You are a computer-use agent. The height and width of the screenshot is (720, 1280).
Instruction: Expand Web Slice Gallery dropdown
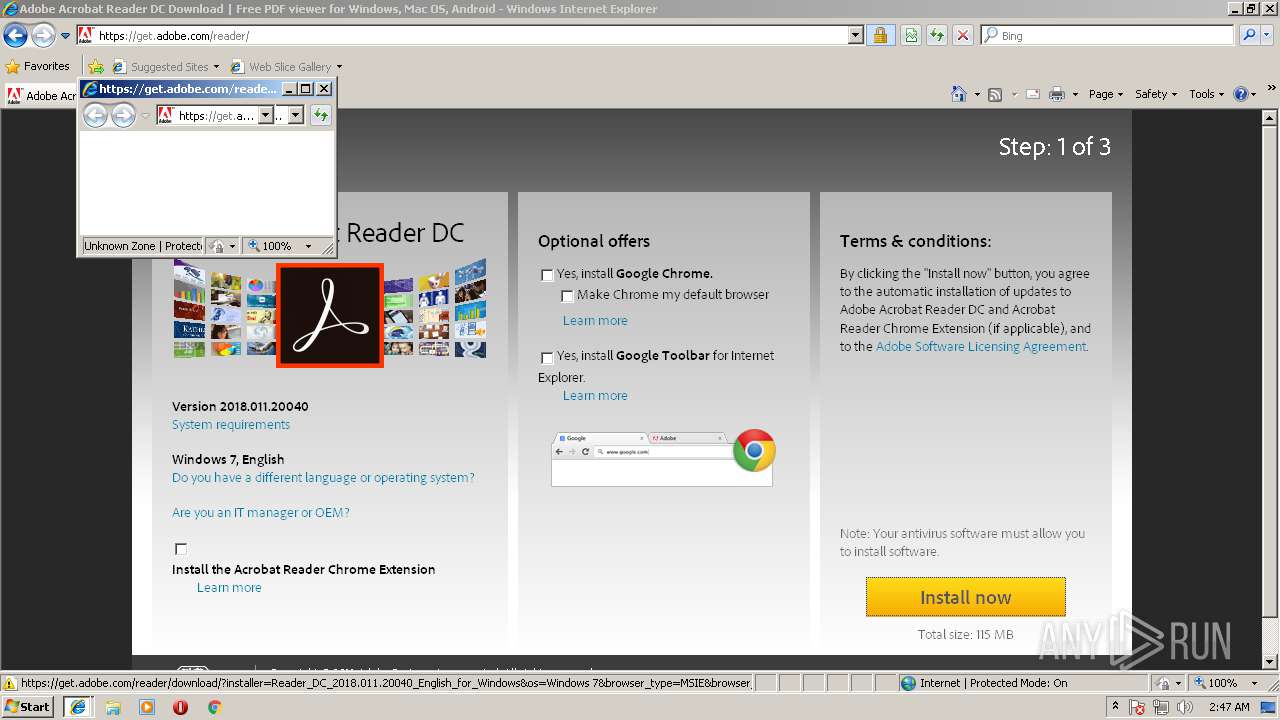tap(339, 67)
